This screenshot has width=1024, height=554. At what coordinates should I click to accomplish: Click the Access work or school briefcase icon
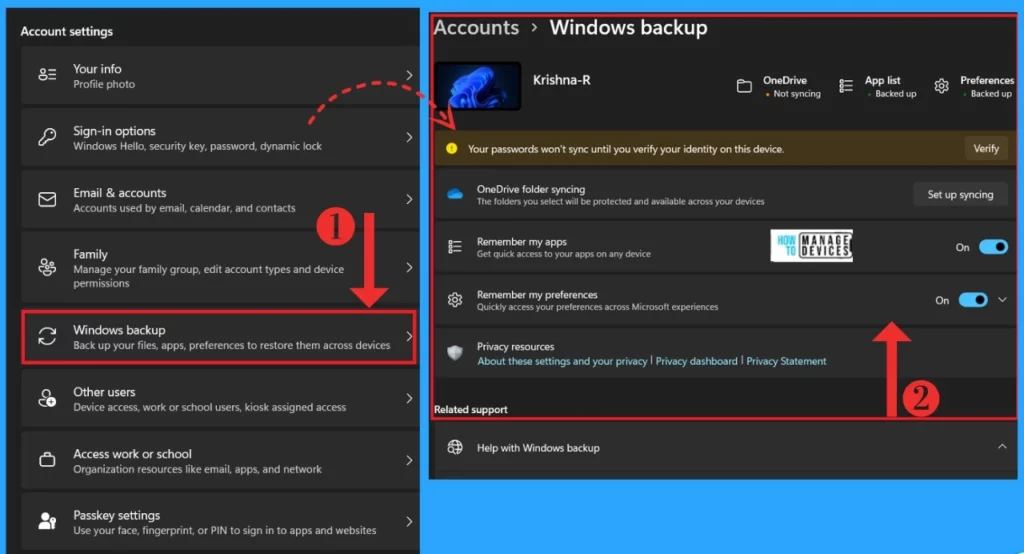[x=47, y=460]
